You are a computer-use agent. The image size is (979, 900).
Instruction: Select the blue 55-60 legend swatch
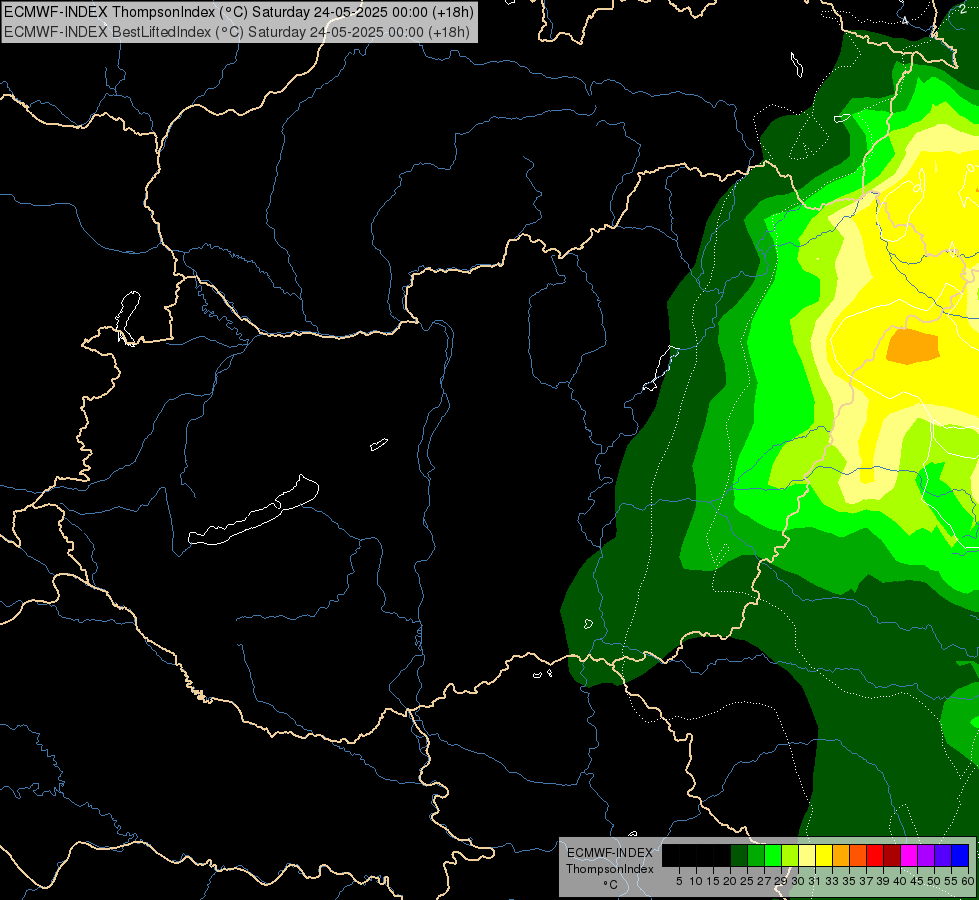click(960, 855)
